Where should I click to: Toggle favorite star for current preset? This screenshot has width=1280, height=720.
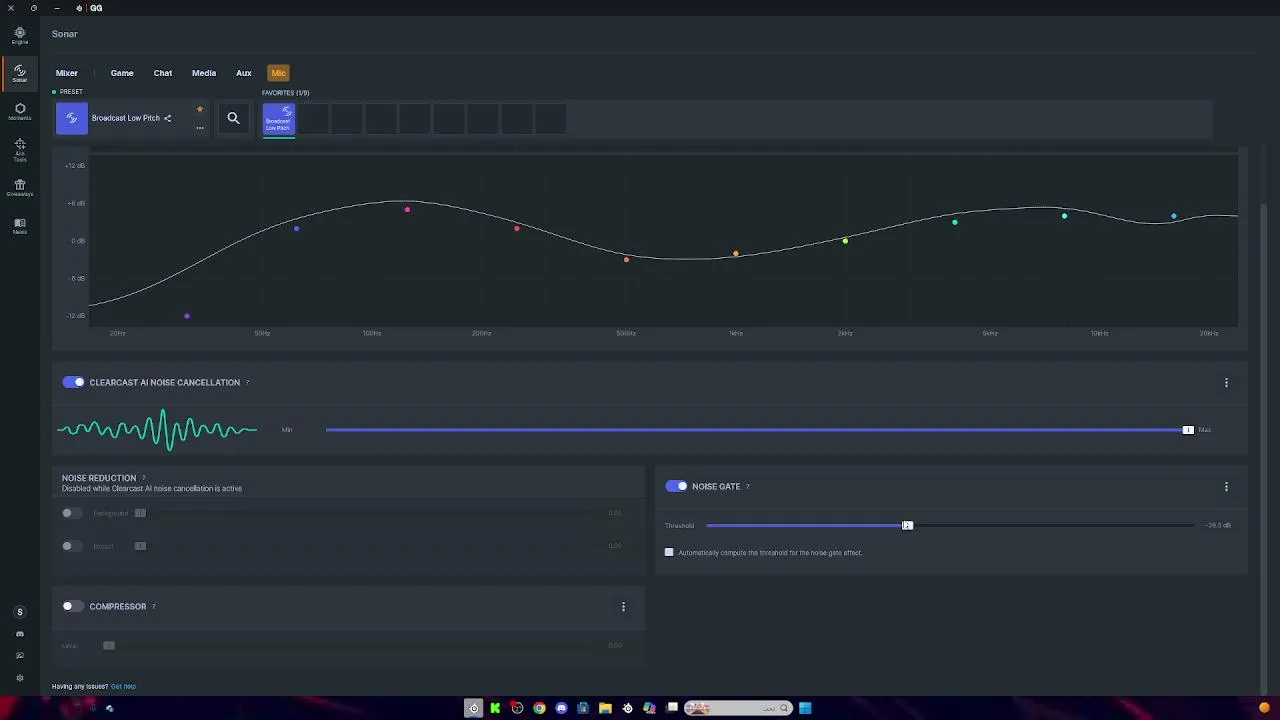(x=200, y=109)
